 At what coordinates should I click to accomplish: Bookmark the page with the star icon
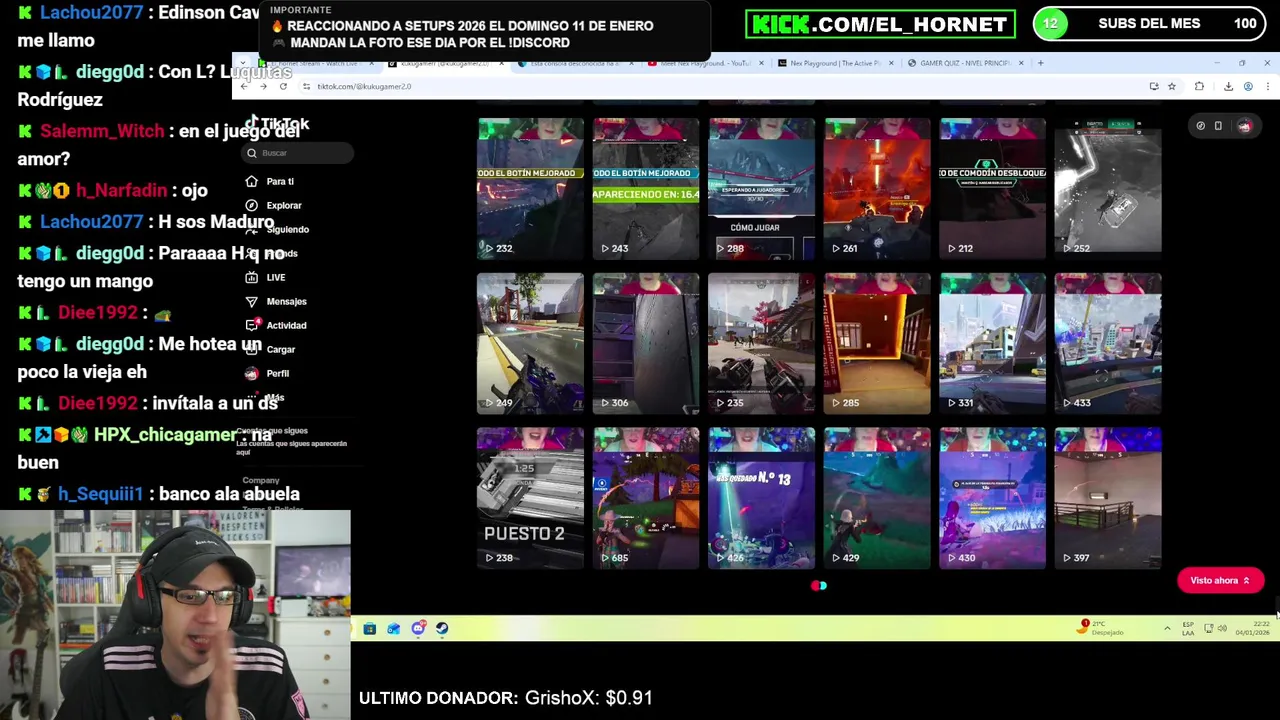click(x=1172, y=86)
